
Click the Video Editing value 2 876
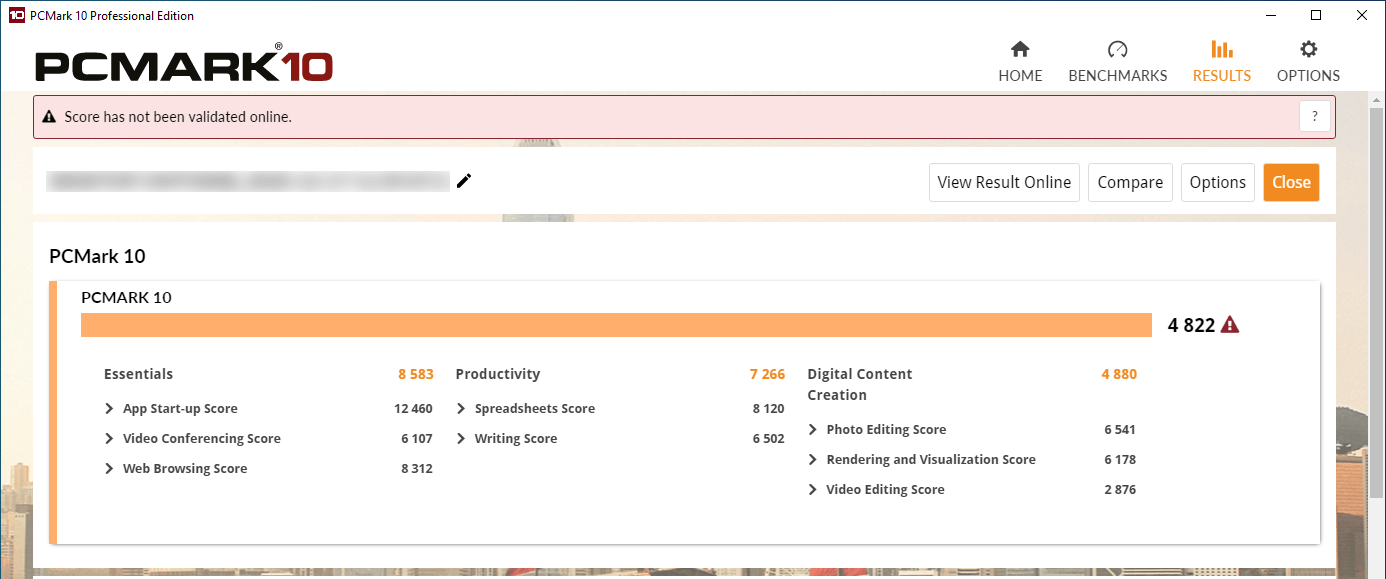click(x=1120, y=490)
